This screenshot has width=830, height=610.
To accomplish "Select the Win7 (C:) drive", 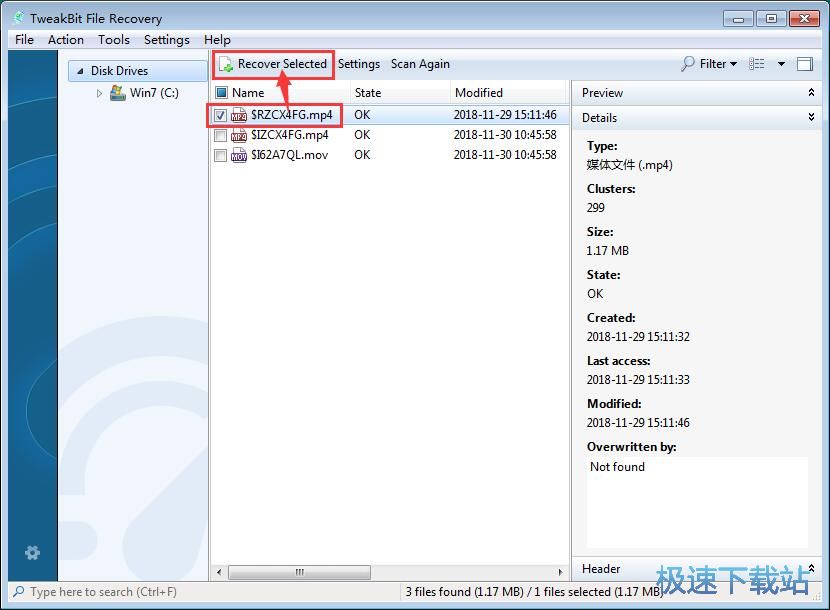I will click(154, 93).
